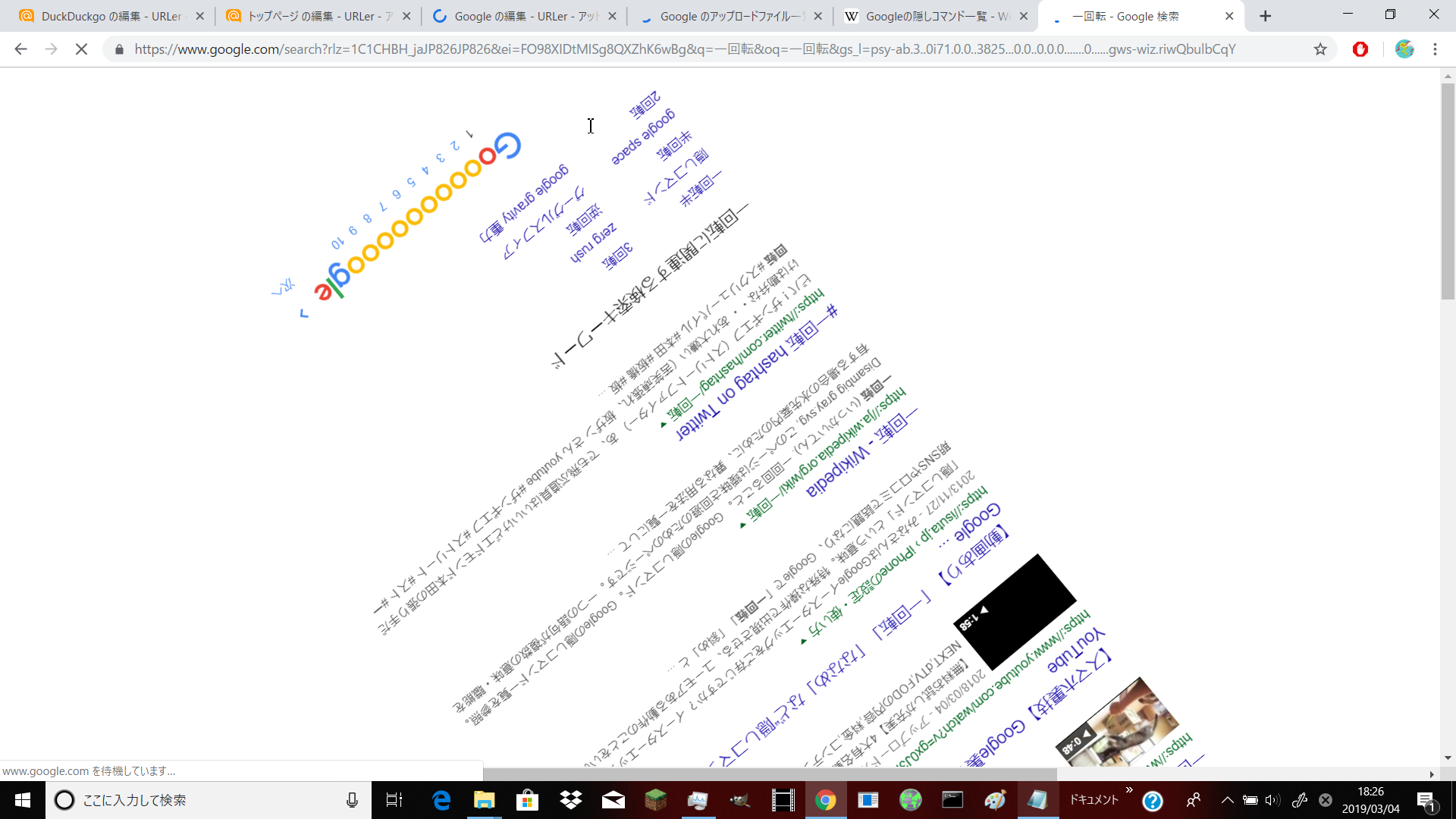Open the 'google gravity 重力' related search
The height and width of the screenshot is (819, 1456).
coord(523,203)
